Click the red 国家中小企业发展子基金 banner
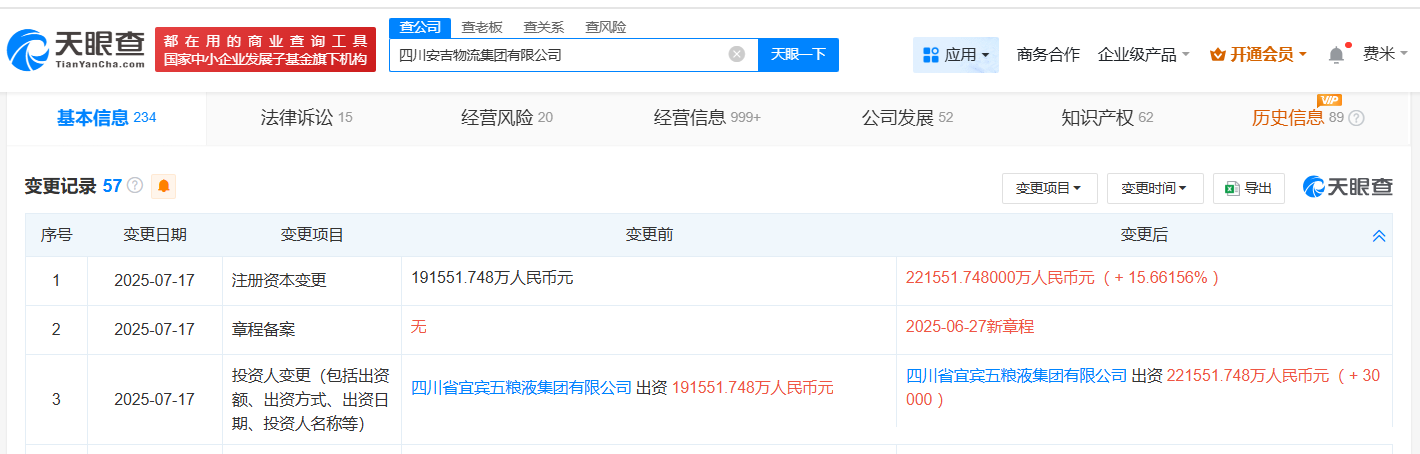1420x454 pixels. pos(265,49)
